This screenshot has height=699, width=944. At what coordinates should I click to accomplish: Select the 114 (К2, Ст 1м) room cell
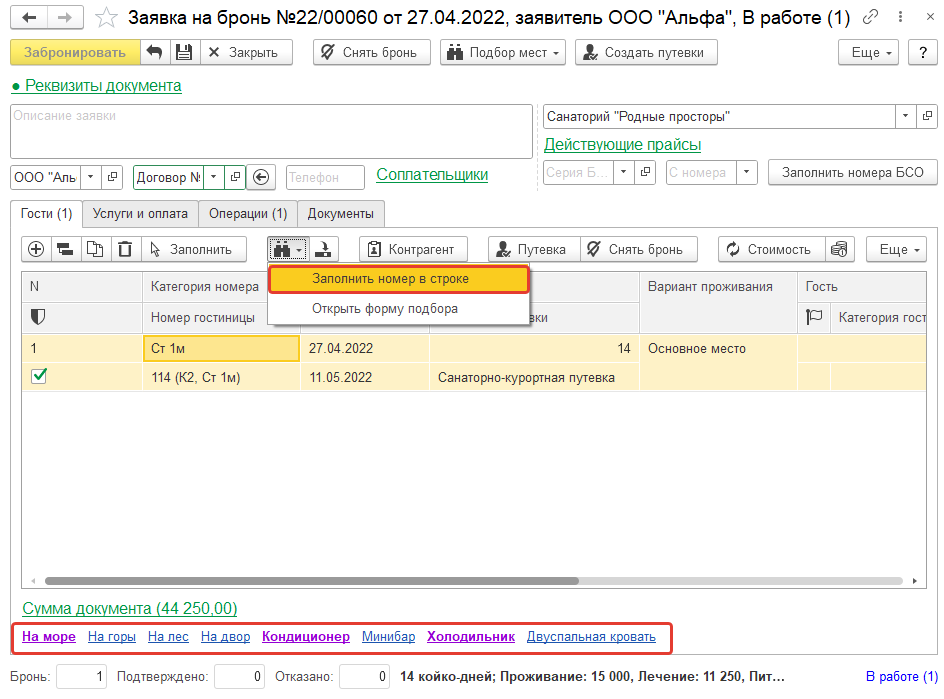[x=222, y=377]
